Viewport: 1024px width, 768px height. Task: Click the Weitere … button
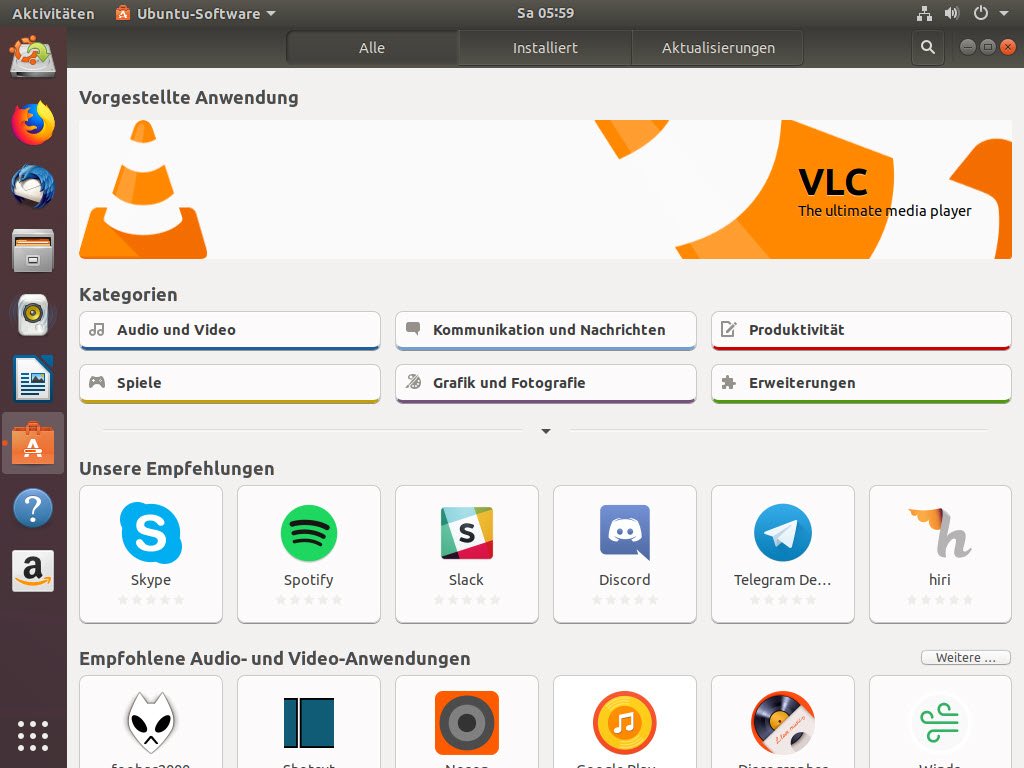click(x=966, y=658)
